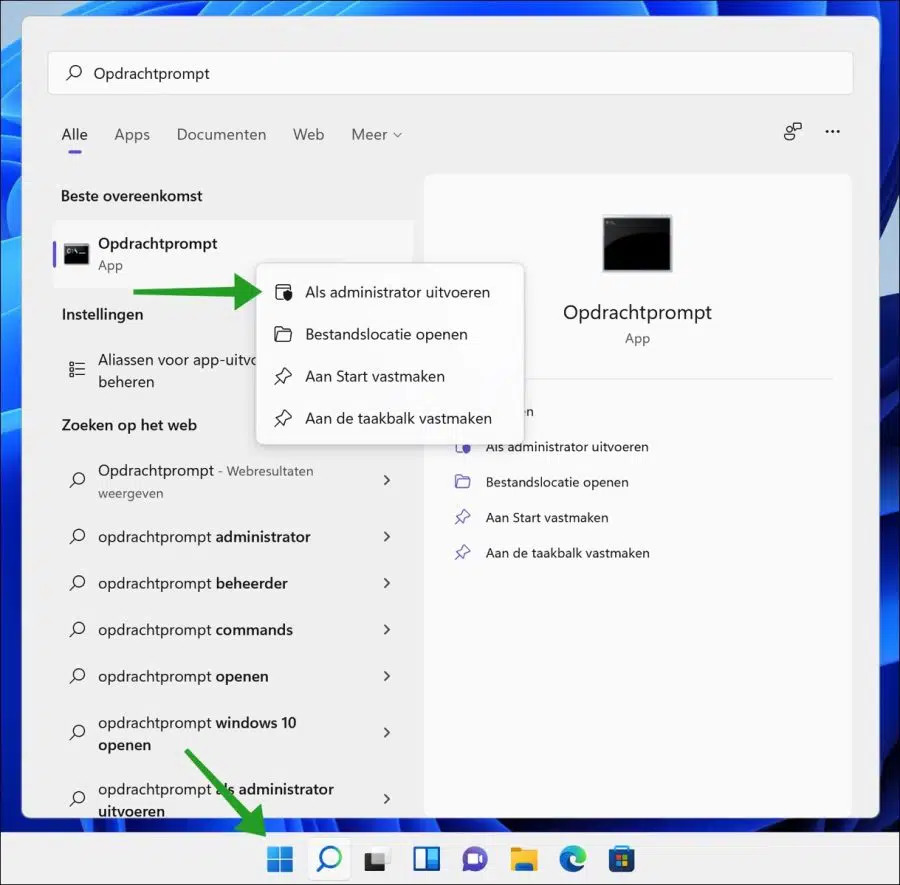This screenshot has width=900, height=885.
Task: Switch to the Documenten tab
Action: [221, 134]
